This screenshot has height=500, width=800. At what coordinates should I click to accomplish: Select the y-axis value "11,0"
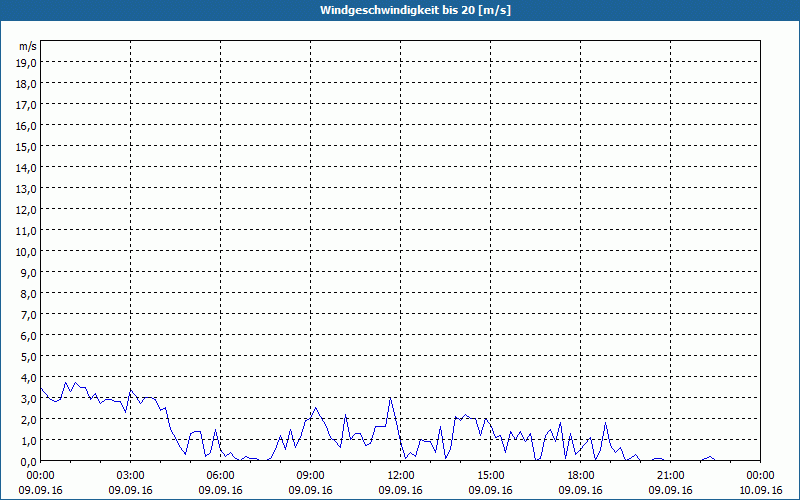(27, 231)
